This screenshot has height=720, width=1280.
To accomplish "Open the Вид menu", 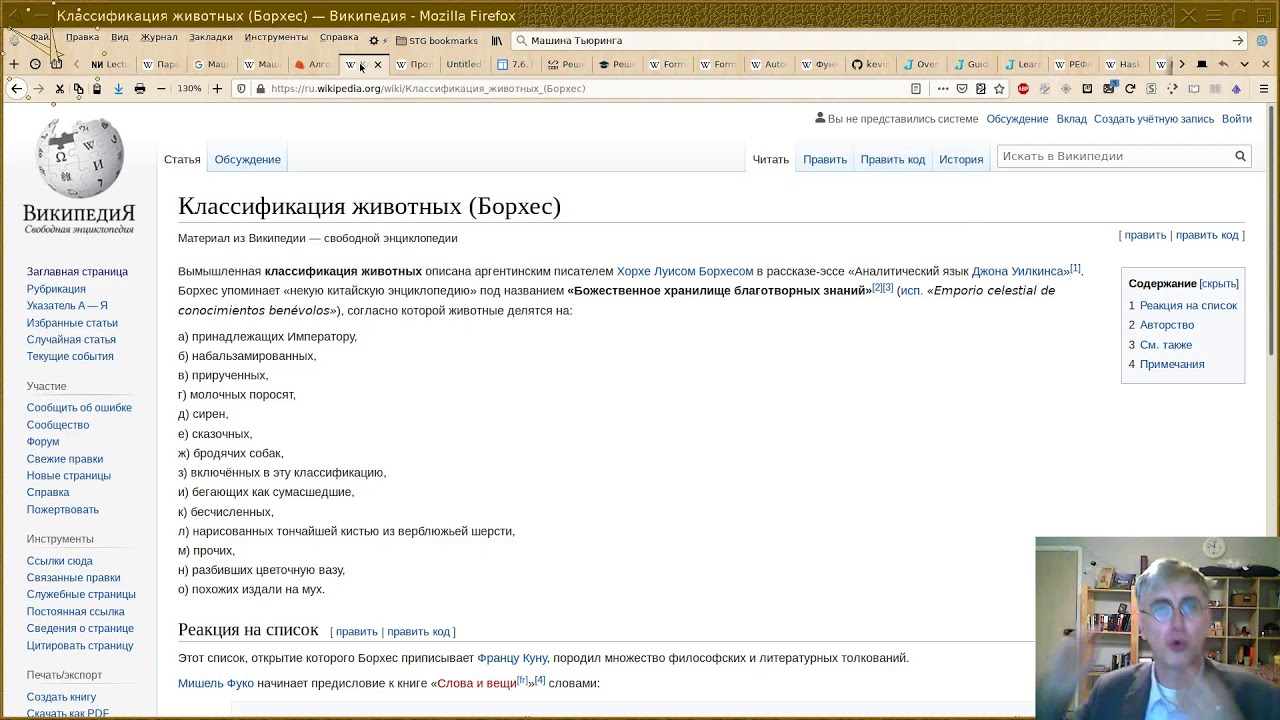I will [120, 37].
